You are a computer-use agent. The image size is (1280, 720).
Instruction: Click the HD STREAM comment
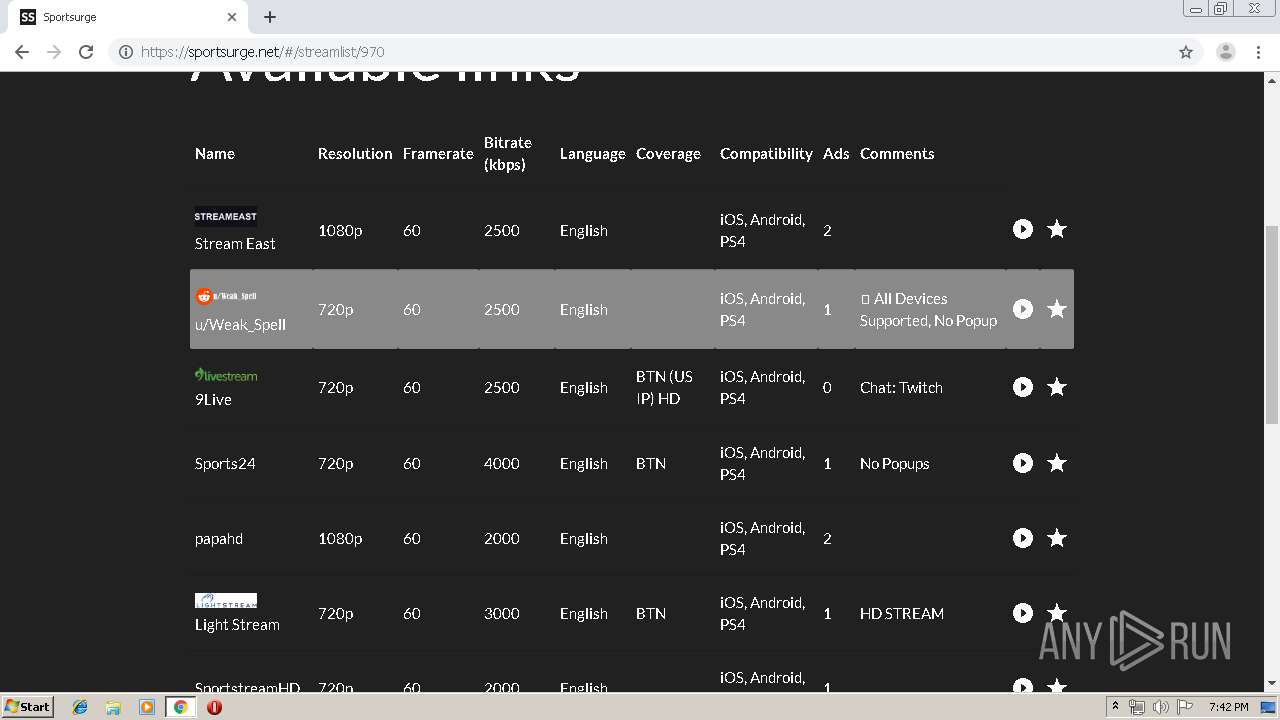(x=902, y=613)
